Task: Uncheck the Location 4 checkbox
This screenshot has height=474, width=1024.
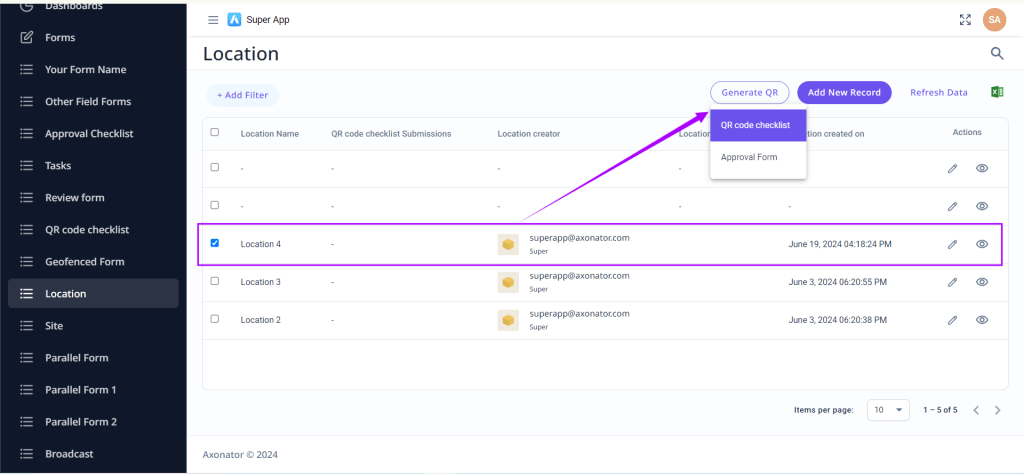Action: [x=215, y=243]
